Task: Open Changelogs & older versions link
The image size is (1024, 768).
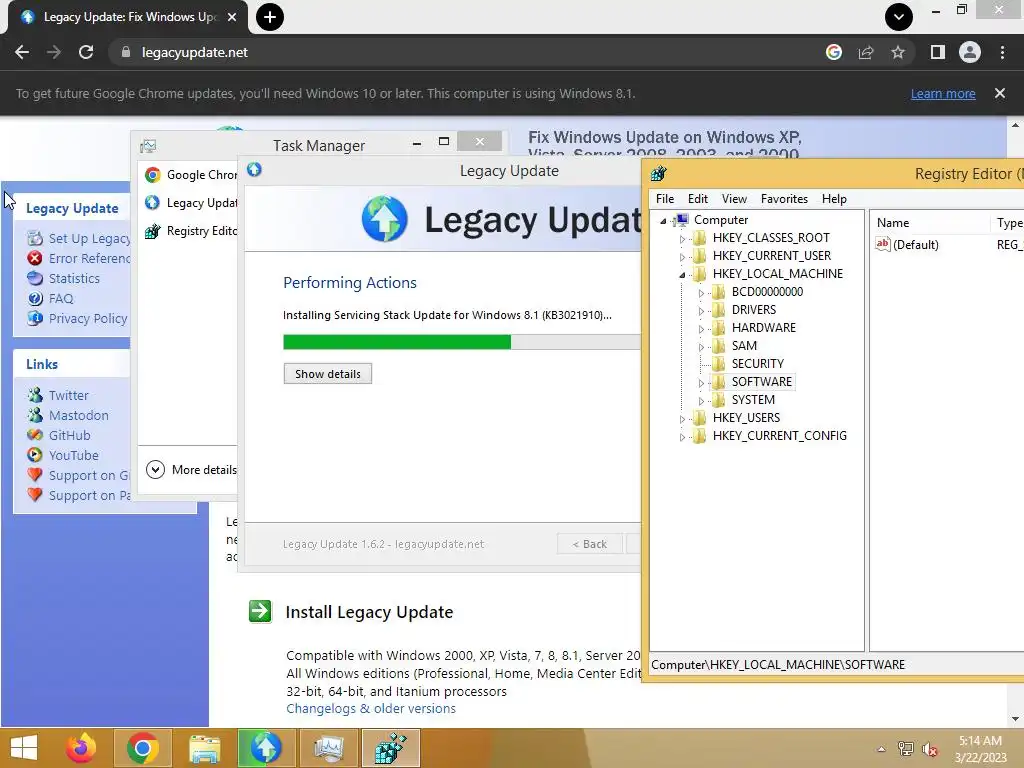Action: click(x=371, y=709)
